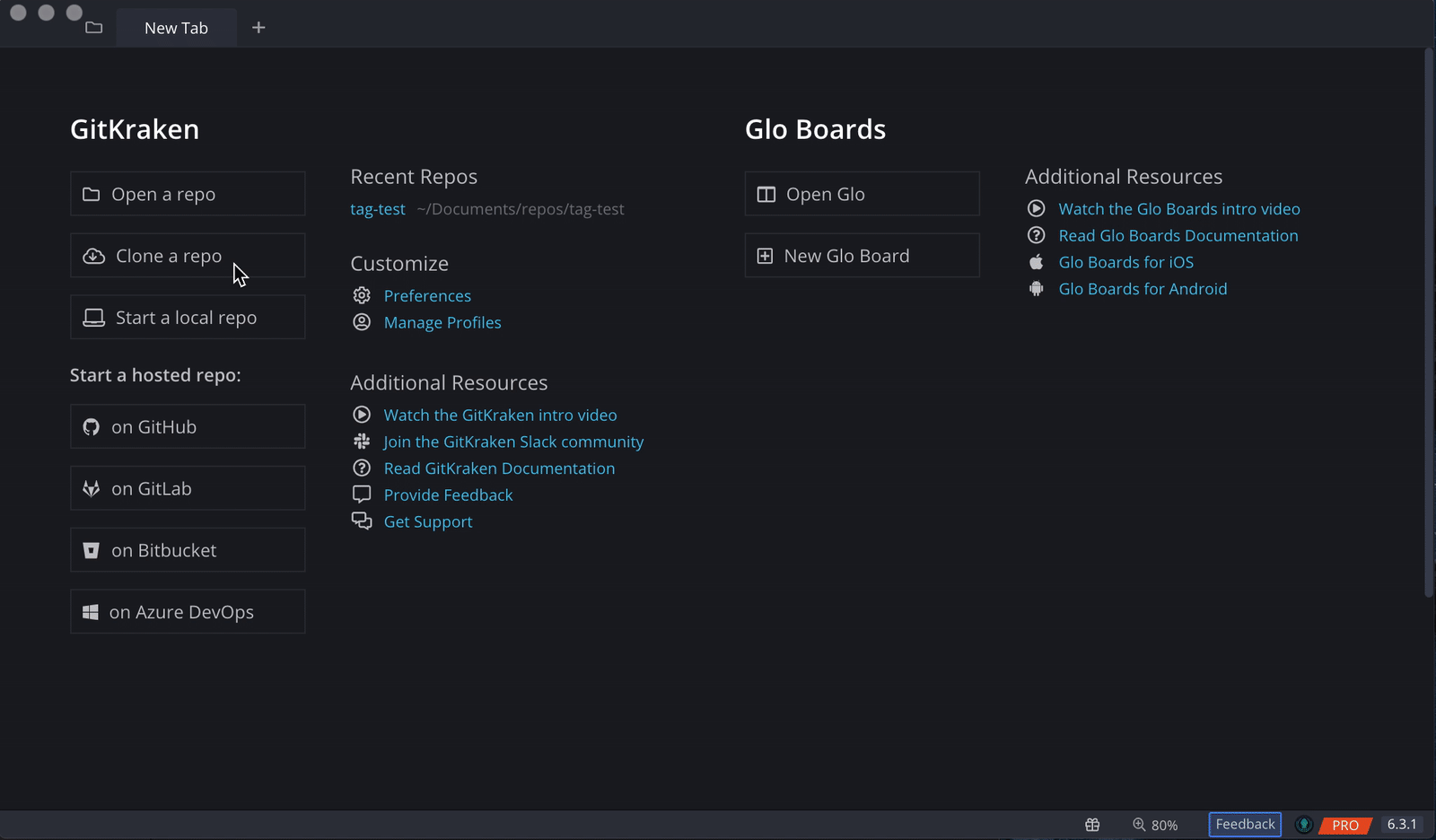Open Preferences link

(427, 296)
